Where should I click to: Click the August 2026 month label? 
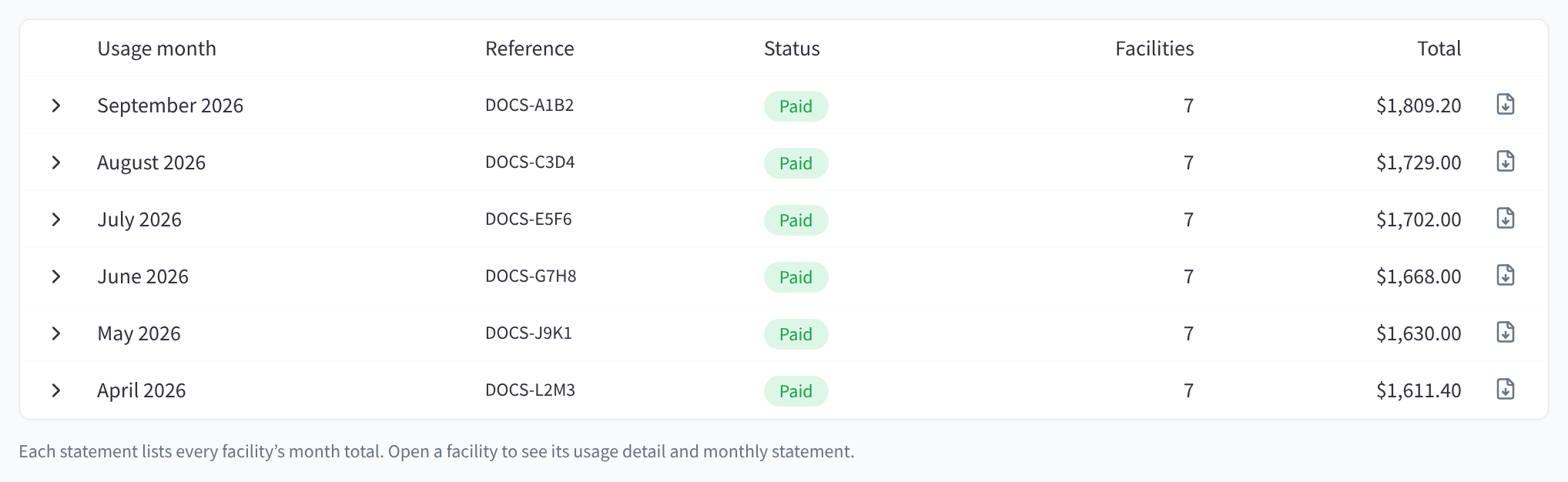(152, 162)
